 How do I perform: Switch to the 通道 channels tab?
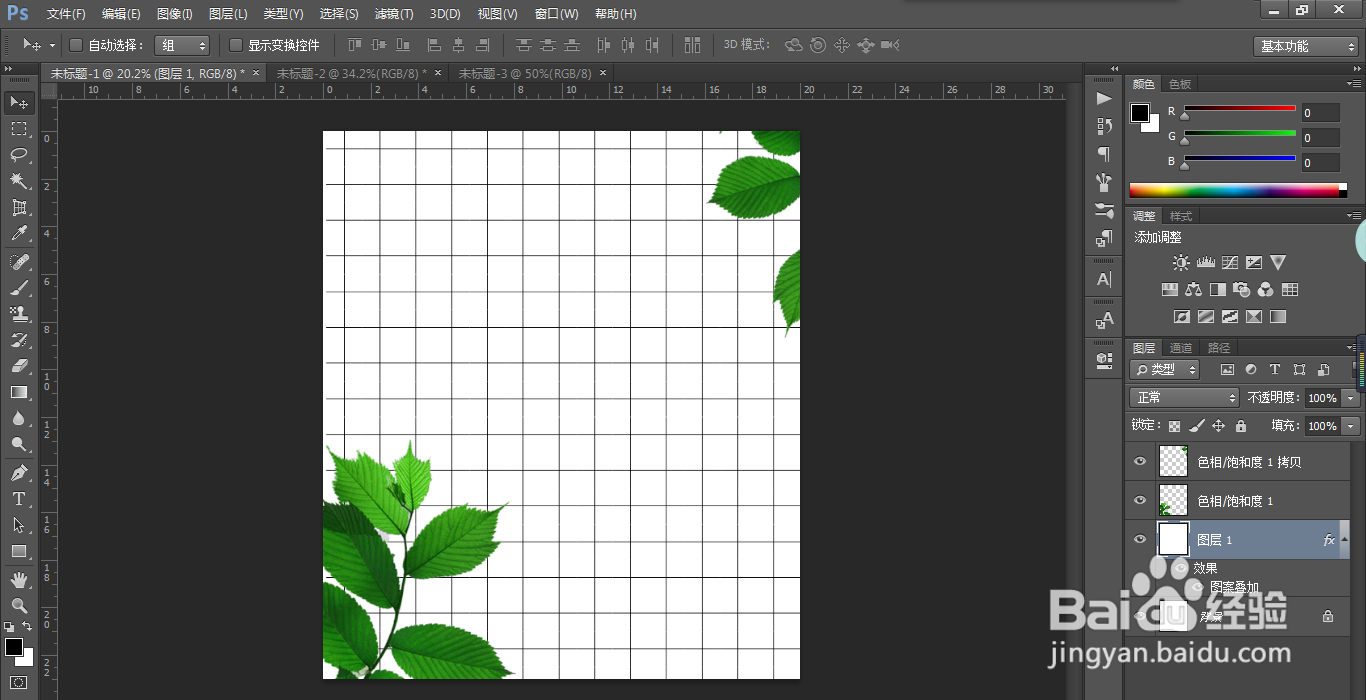1181,348
